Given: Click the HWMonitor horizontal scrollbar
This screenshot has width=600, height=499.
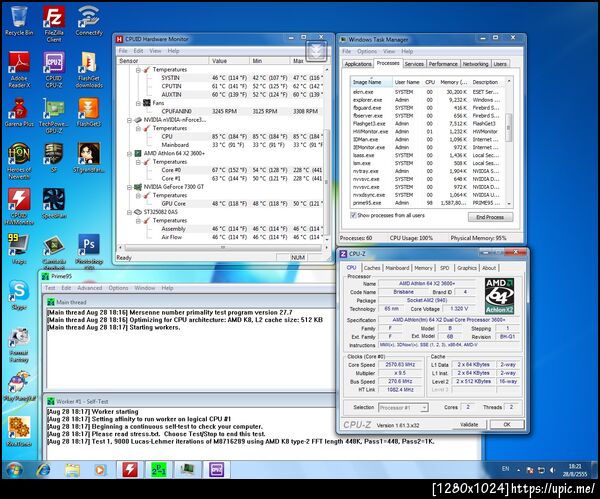Looking at the screenshot, I should pos(223,248).
